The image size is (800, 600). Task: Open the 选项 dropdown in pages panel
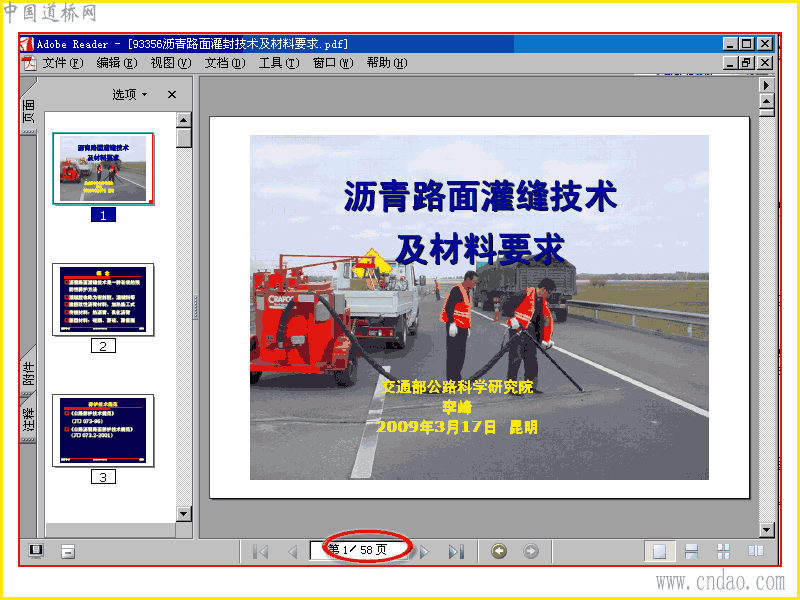(x=130, y=94)
